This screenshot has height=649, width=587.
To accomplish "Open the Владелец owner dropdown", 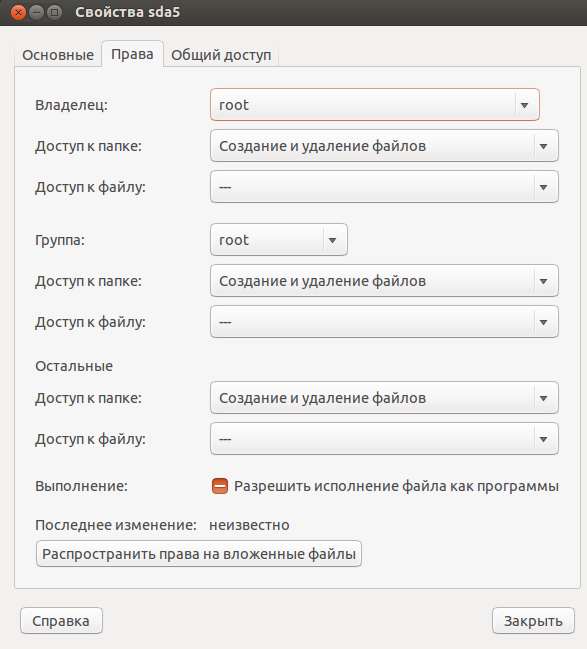I will pos(375,105).
